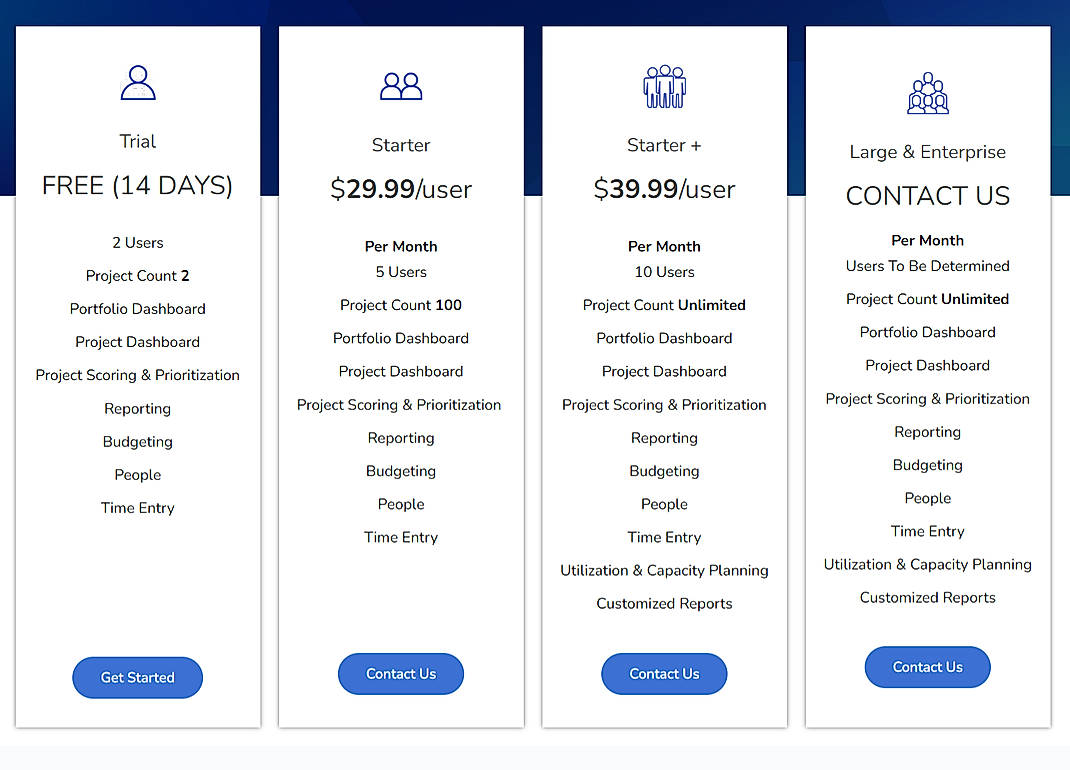Click the single person icon above Trial

137,83
